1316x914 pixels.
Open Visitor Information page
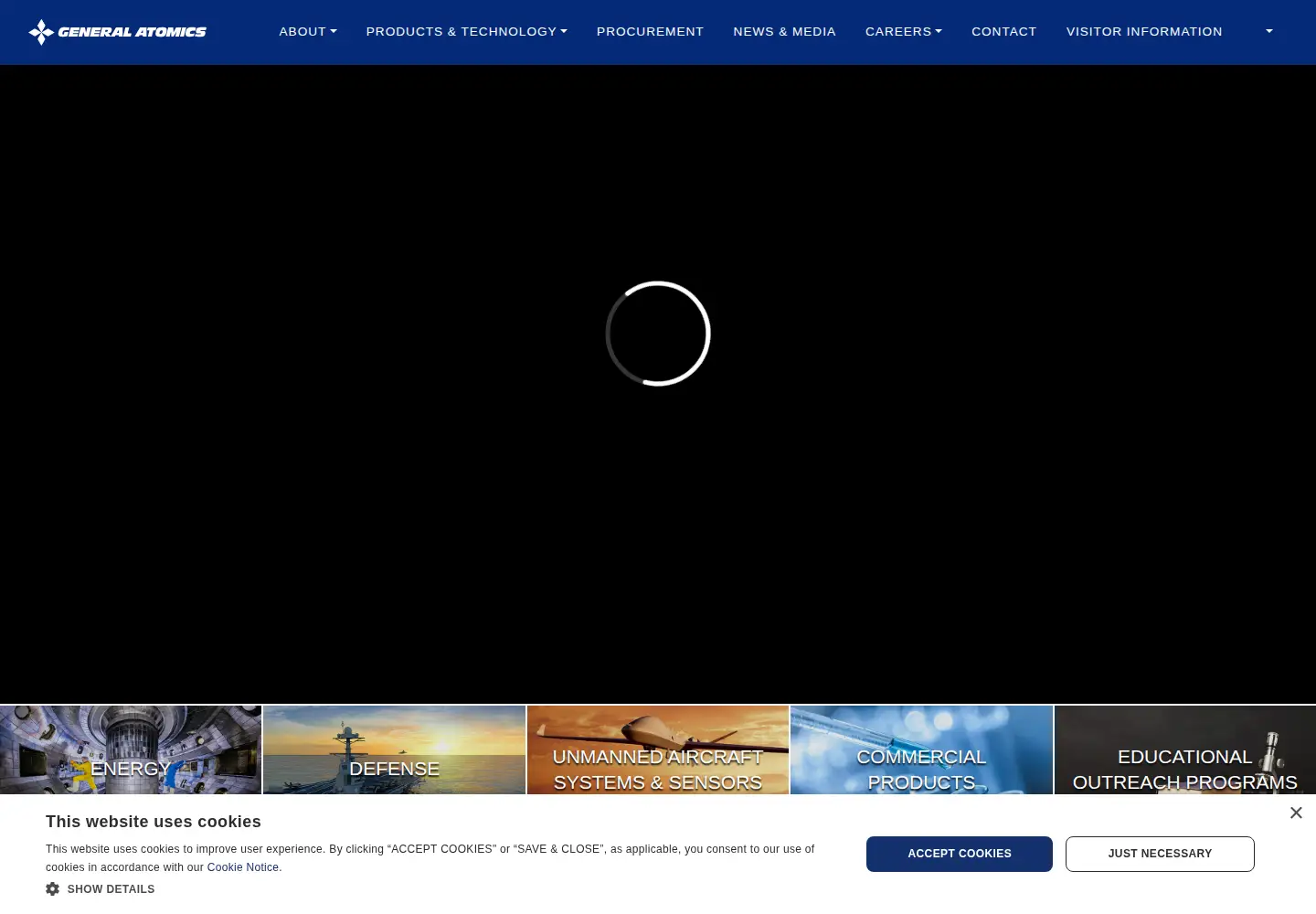[1144, 32]
